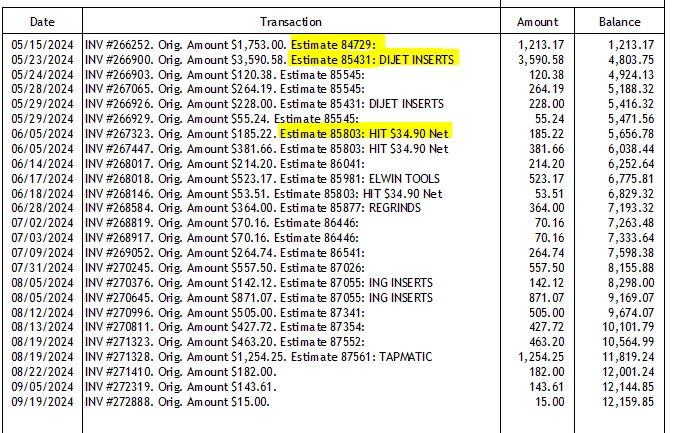Viewport: 683px width, 433px height.
Task: Click the Amount column header
Action: 538,22
